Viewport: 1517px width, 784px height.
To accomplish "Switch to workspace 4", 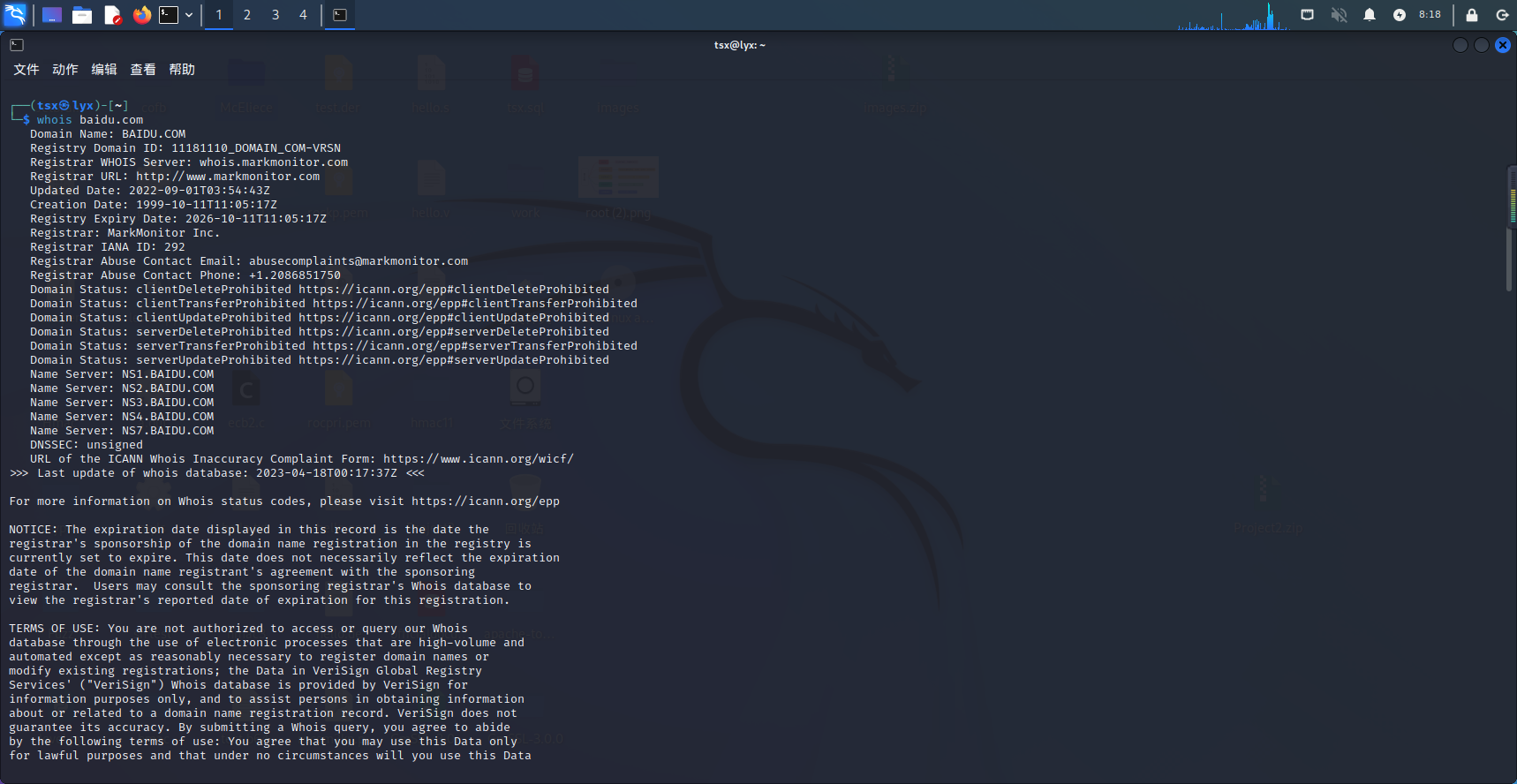I will coord(303,15).
